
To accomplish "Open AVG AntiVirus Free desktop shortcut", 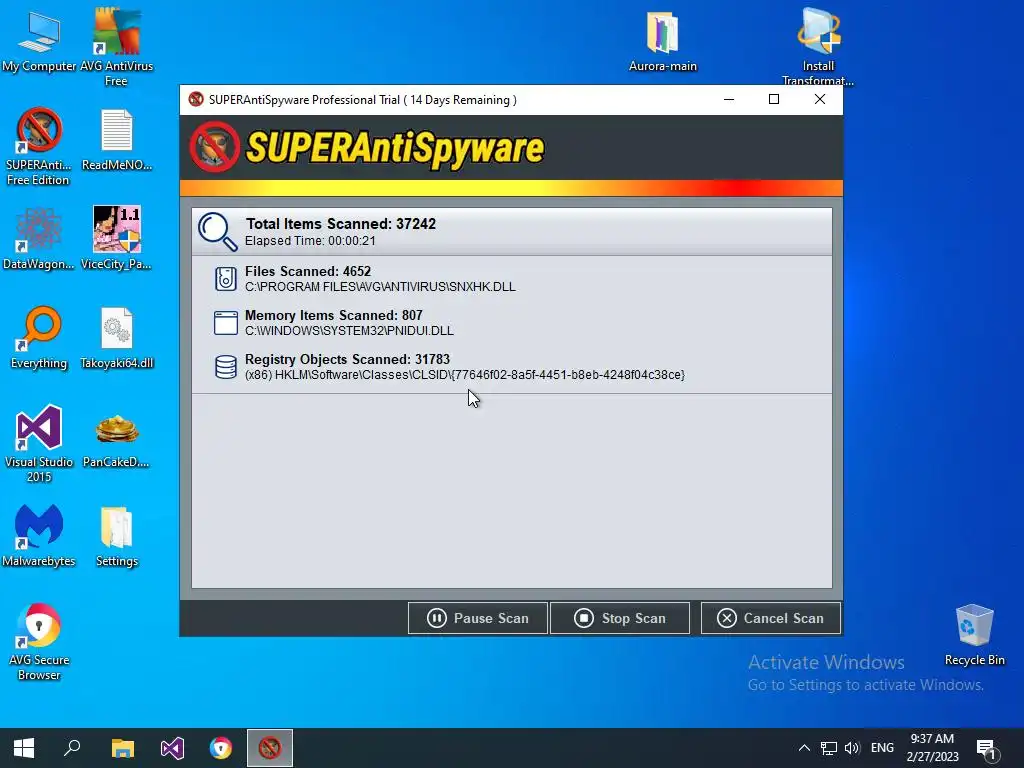I will [116, 46].
